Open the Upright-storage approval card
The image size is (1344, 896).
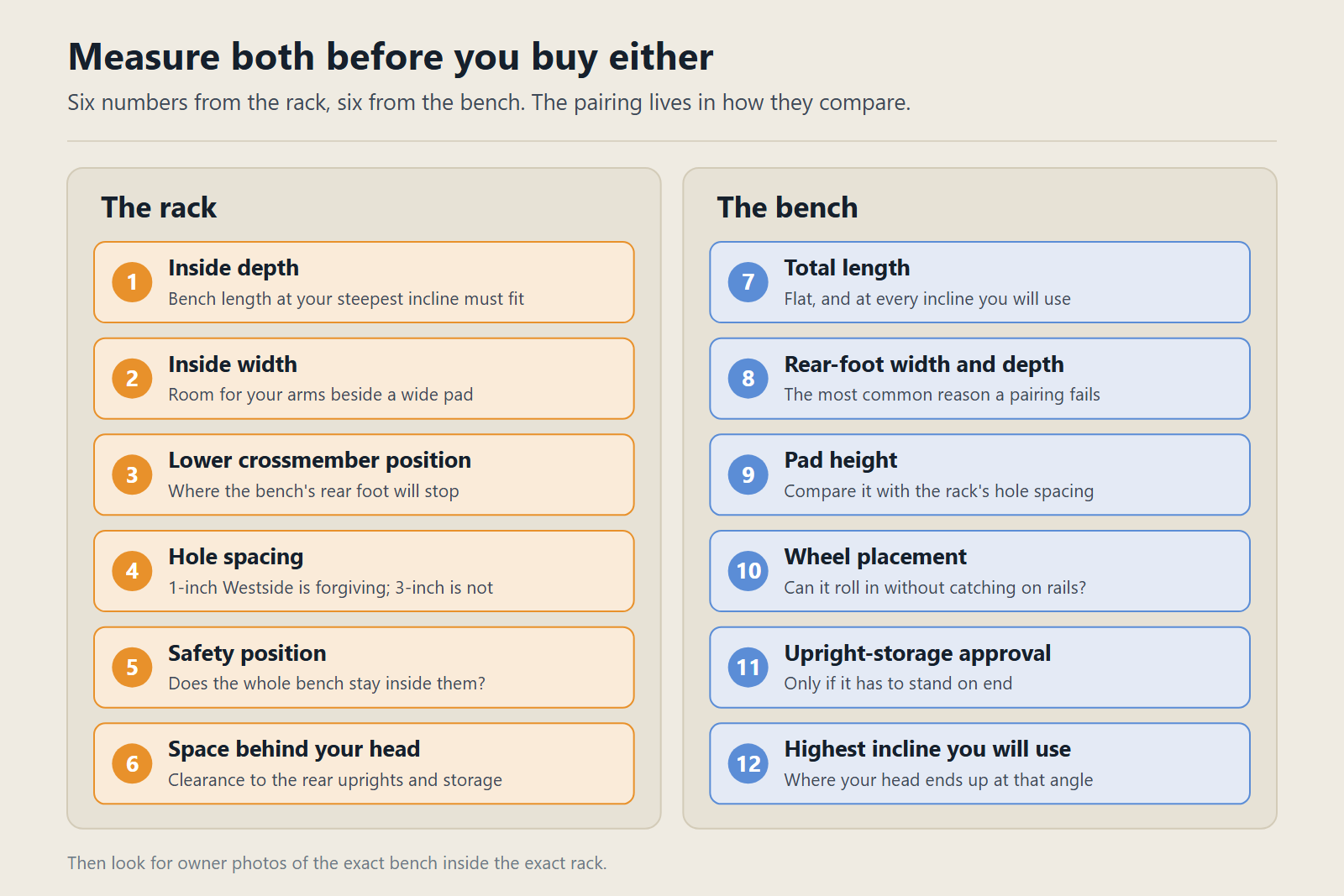[x=979, y=668]
